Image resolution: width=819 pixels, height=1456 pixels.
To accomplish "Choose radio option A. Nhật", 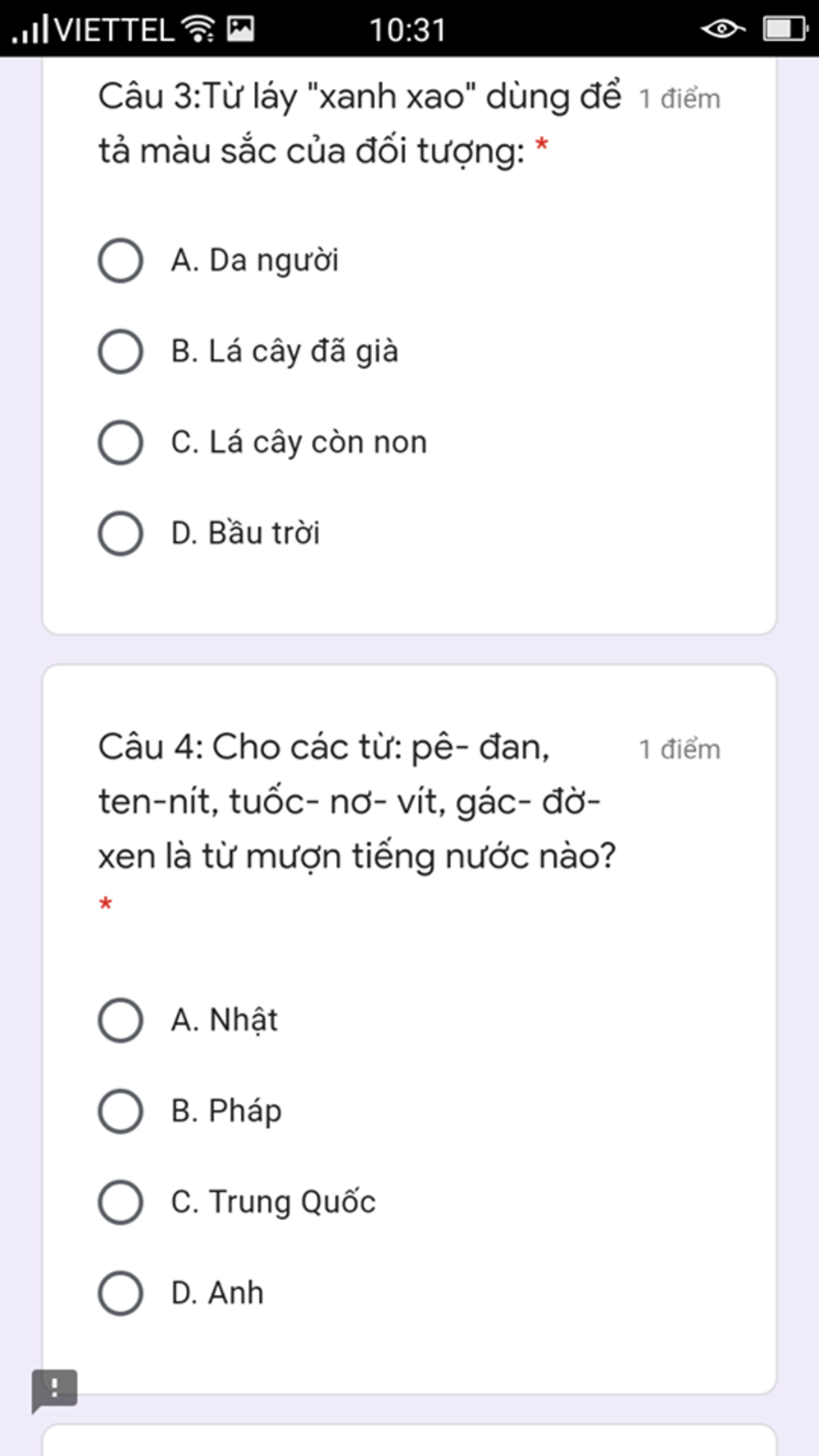I will 121,1020.
